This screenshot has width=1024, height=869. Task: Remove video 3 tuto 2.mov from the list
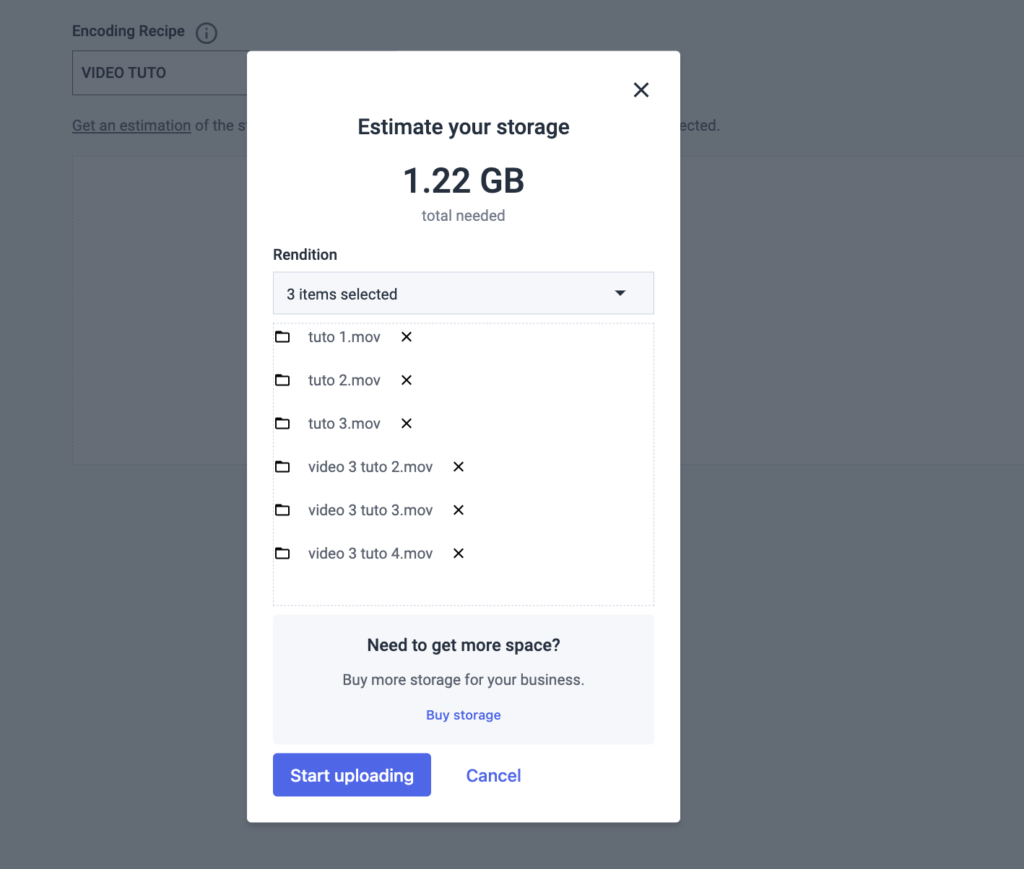[457, 467]
